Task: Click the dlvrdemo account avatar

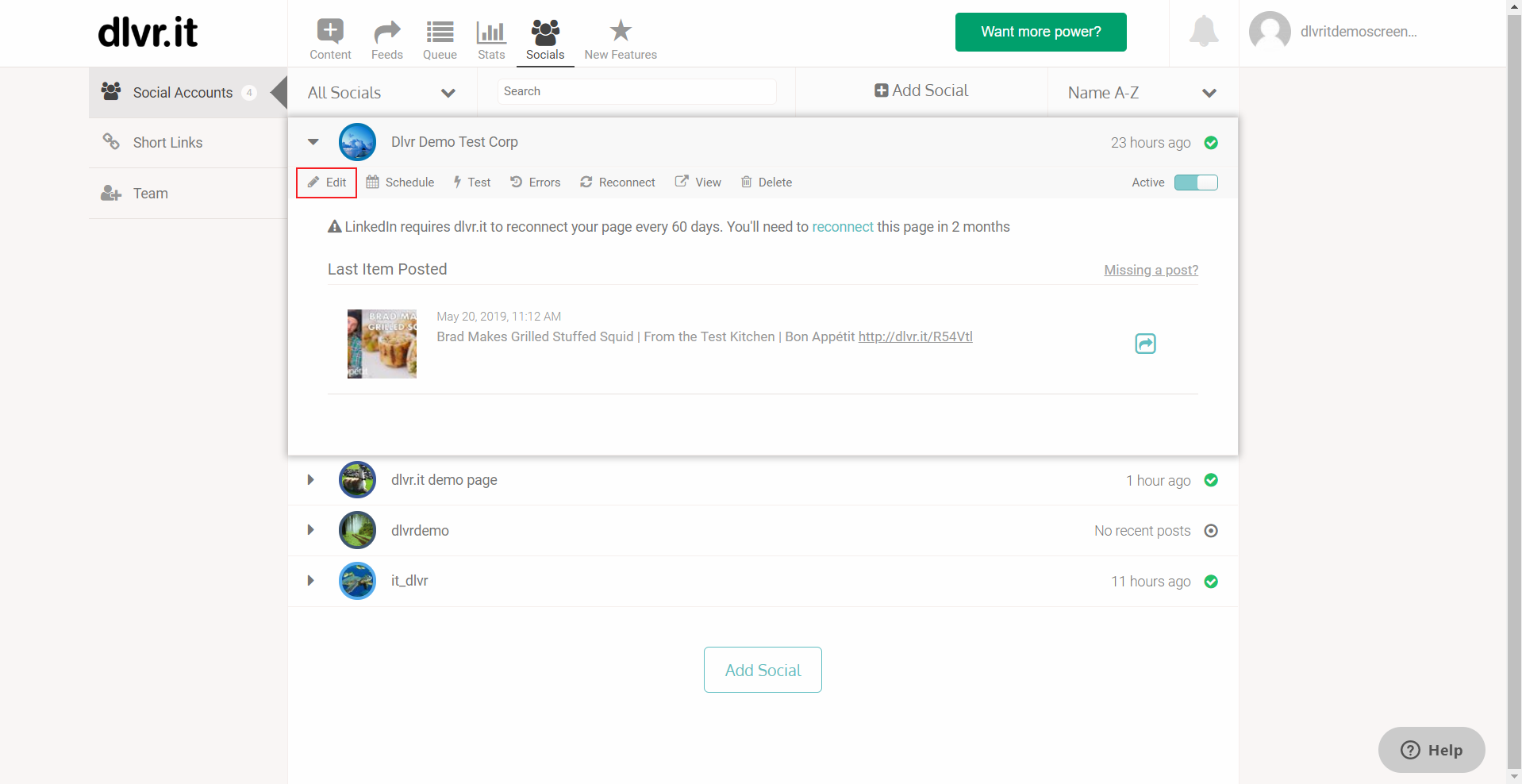Action: pos(357,530)
